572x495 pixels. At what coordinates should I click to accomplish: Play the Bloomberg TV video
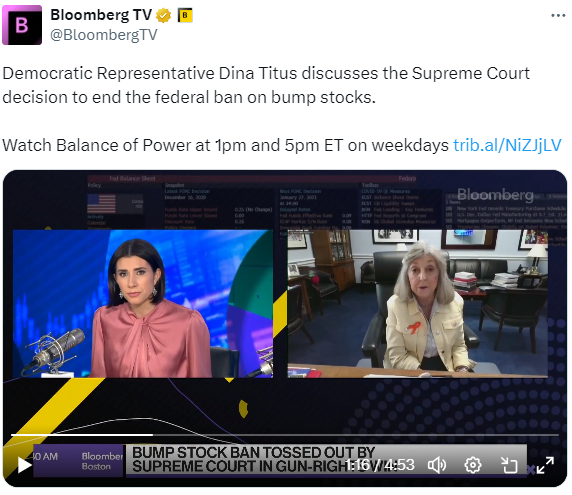pos(24,465)
